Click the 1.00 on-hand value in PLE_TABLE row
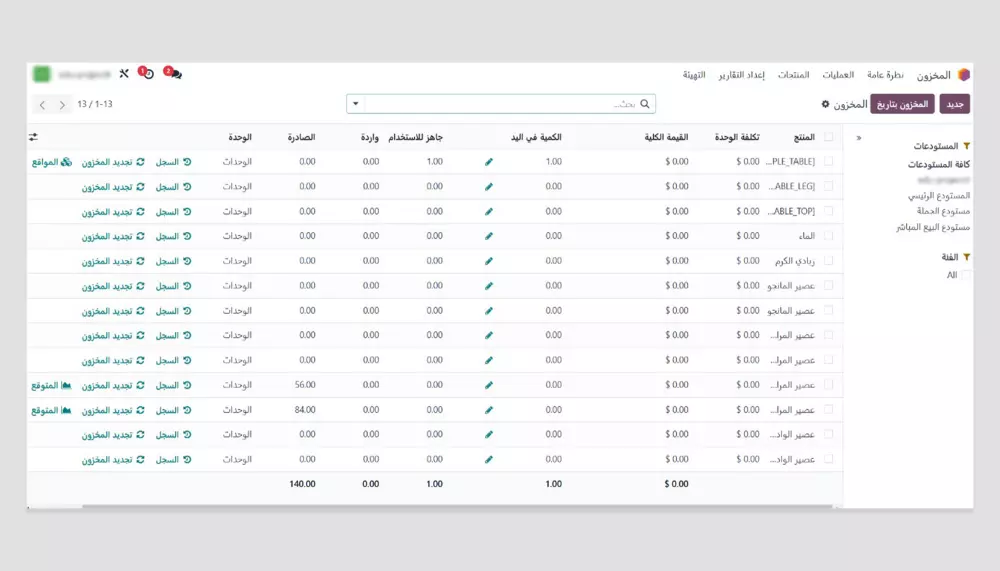1000x571 pixels. click(554, 161)
